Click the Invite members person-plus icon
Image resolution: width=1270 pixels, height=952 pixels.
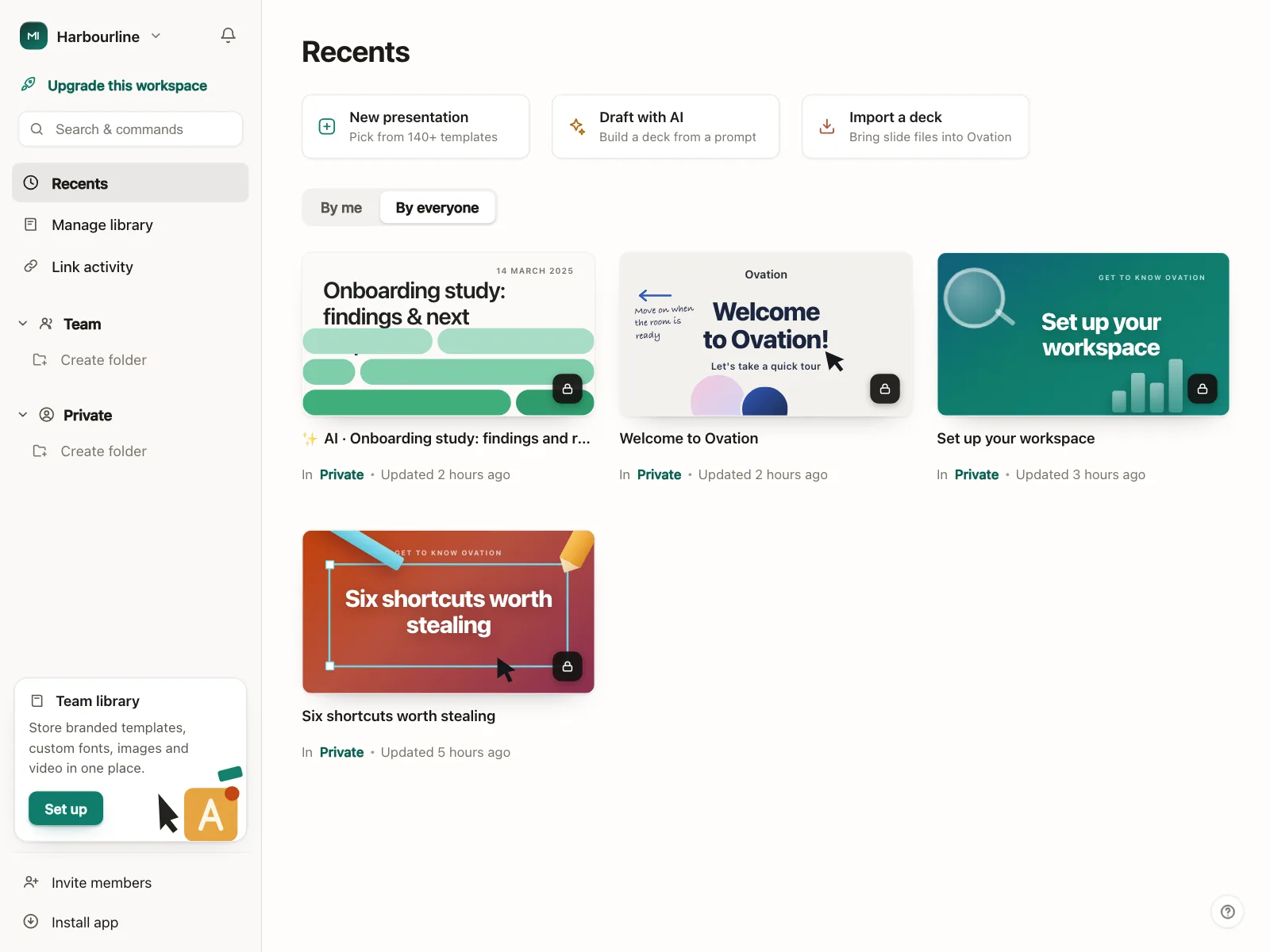coord(31,882)
